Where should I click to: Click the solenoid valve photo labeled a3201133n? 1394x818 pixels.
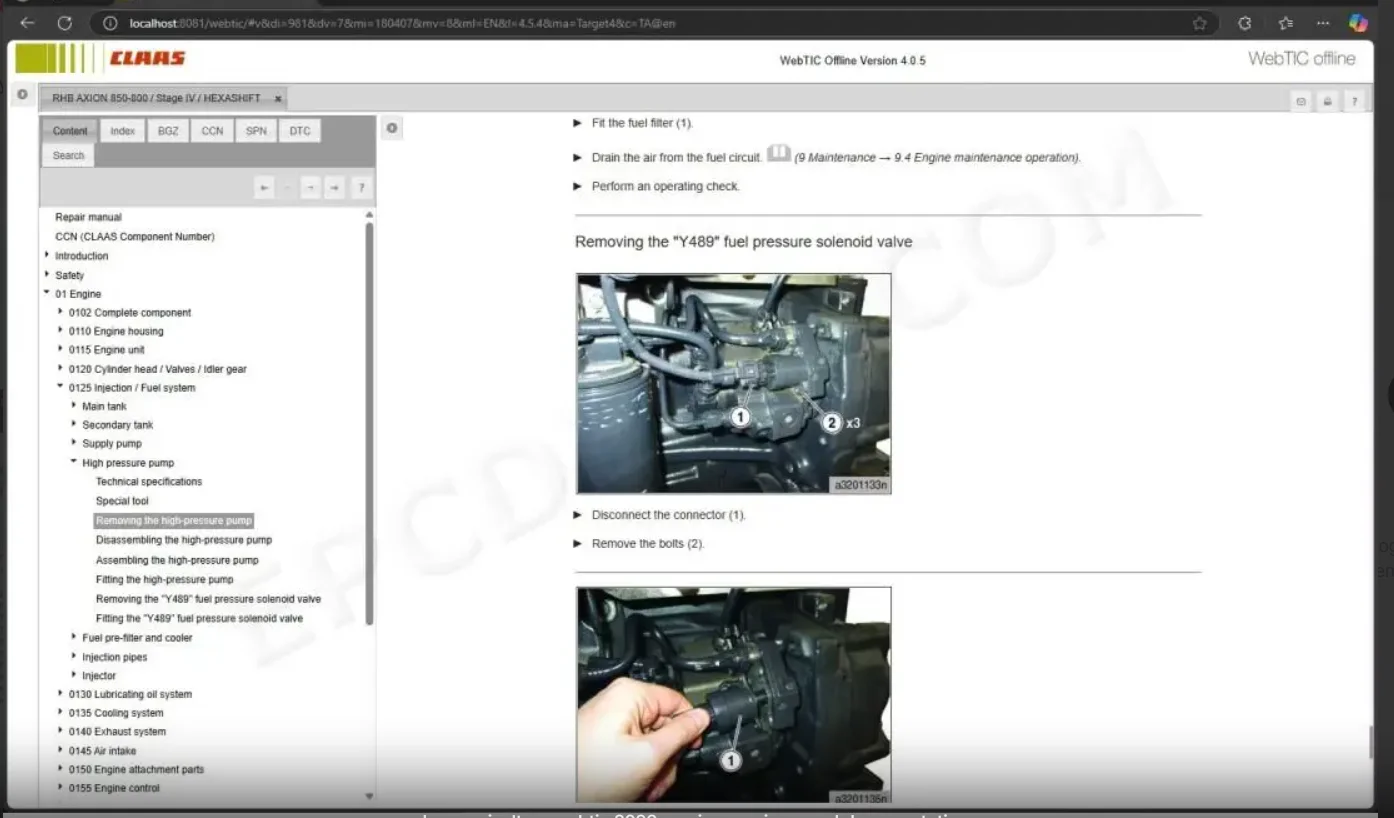tap(734, 384)
